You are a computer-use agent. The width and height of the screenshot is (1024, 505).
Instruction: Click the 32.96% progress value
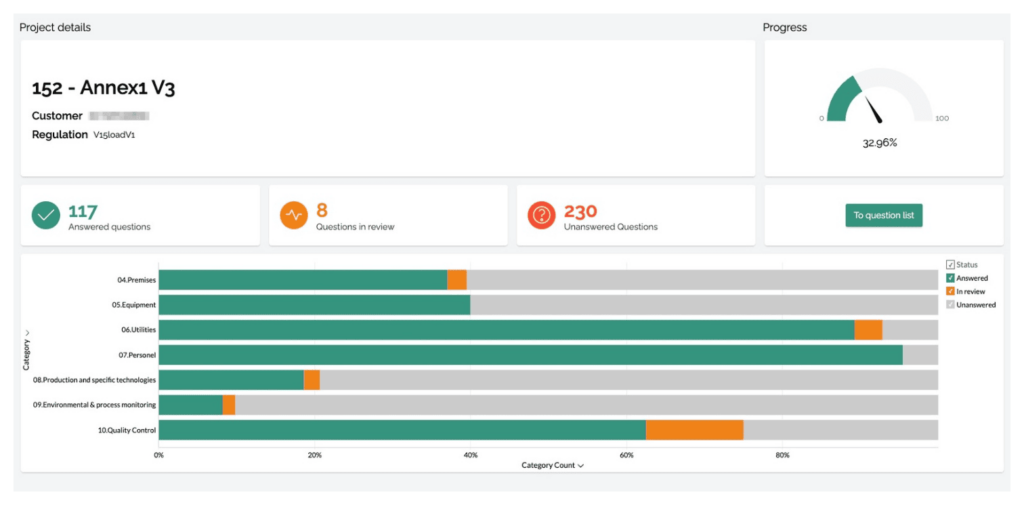pos(880,142)
